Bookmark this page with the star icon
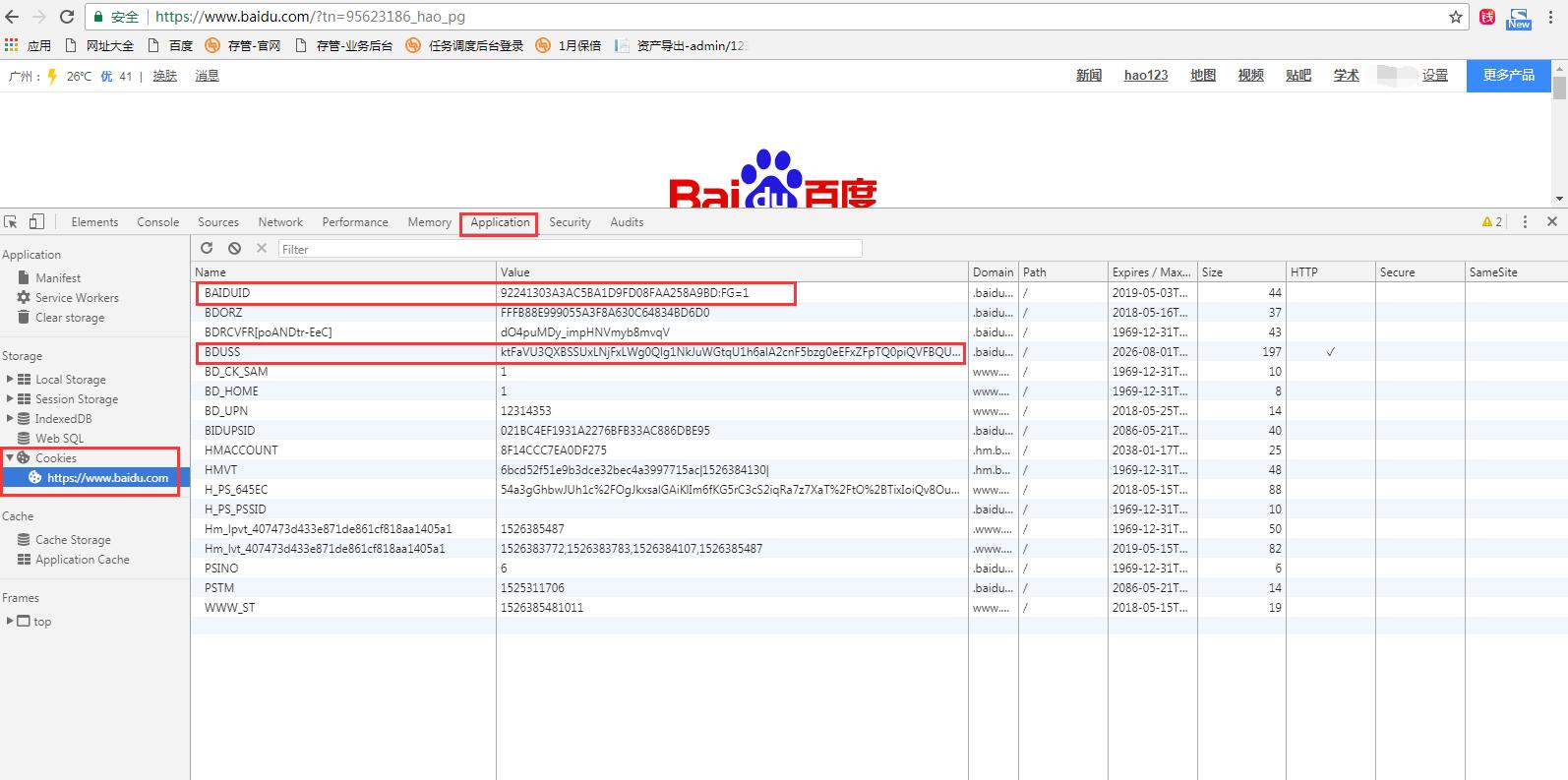The width and height of the screenshot is (1568, 780). point(1456,17)
